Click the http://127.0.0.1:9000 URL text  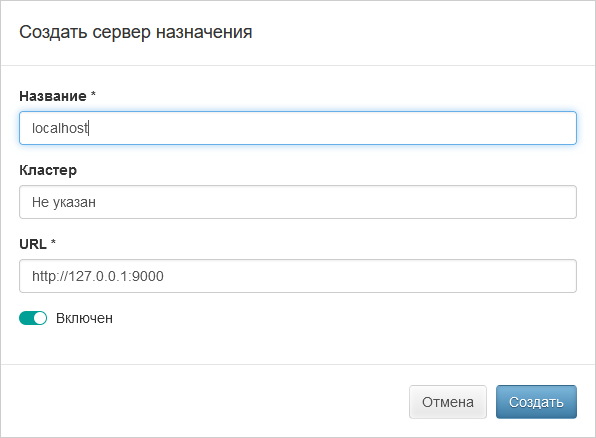click(98, 276)
